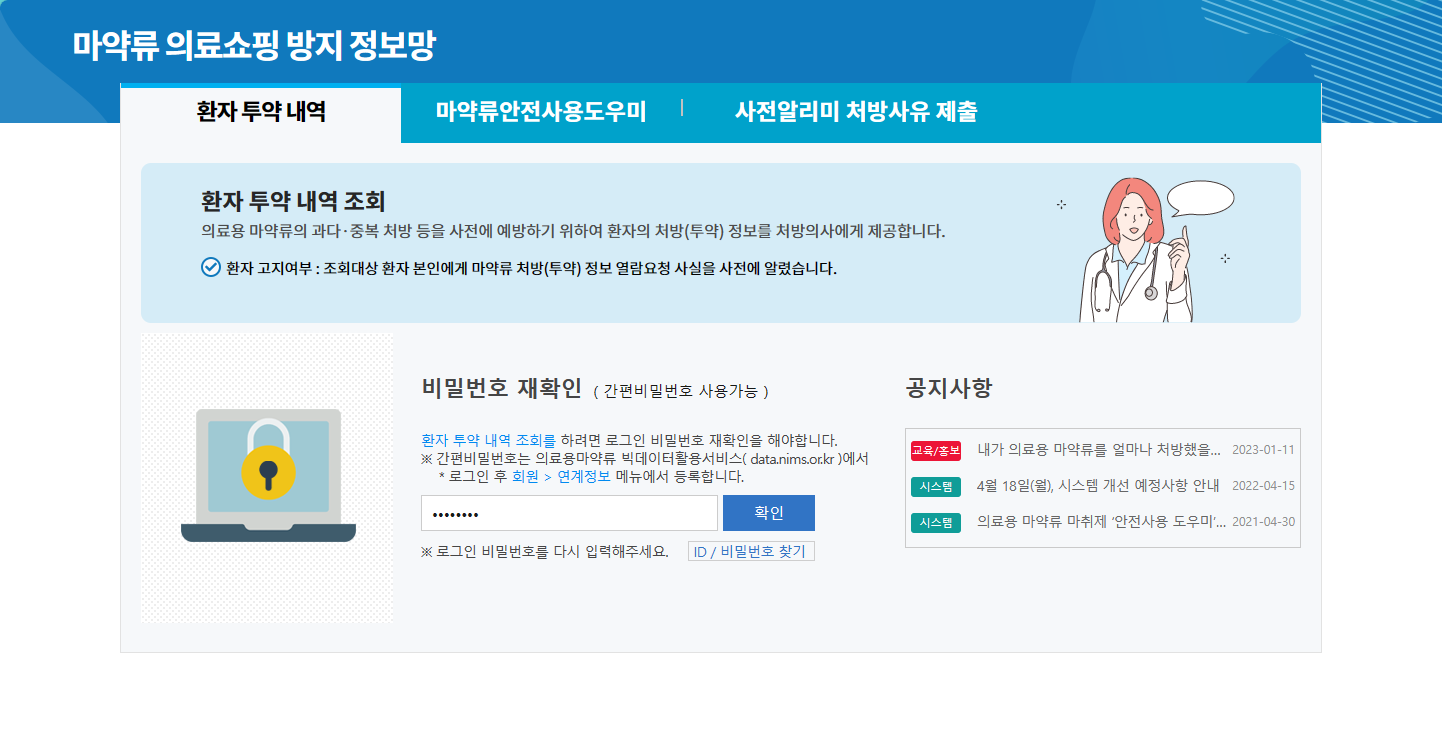Click the speech bubble above the doctor
1442x745 pixels.
tap(1199, 199)
